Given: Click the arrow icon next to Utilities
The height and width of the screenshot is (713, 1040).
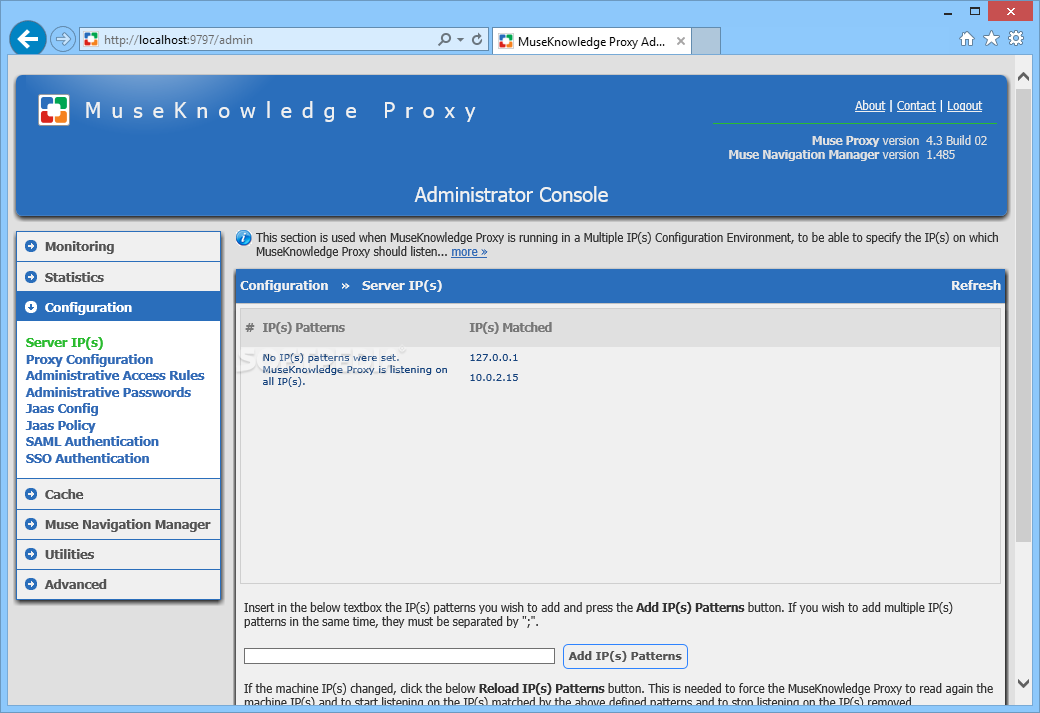Looking at the screenshot, I should tap(31, 554).
